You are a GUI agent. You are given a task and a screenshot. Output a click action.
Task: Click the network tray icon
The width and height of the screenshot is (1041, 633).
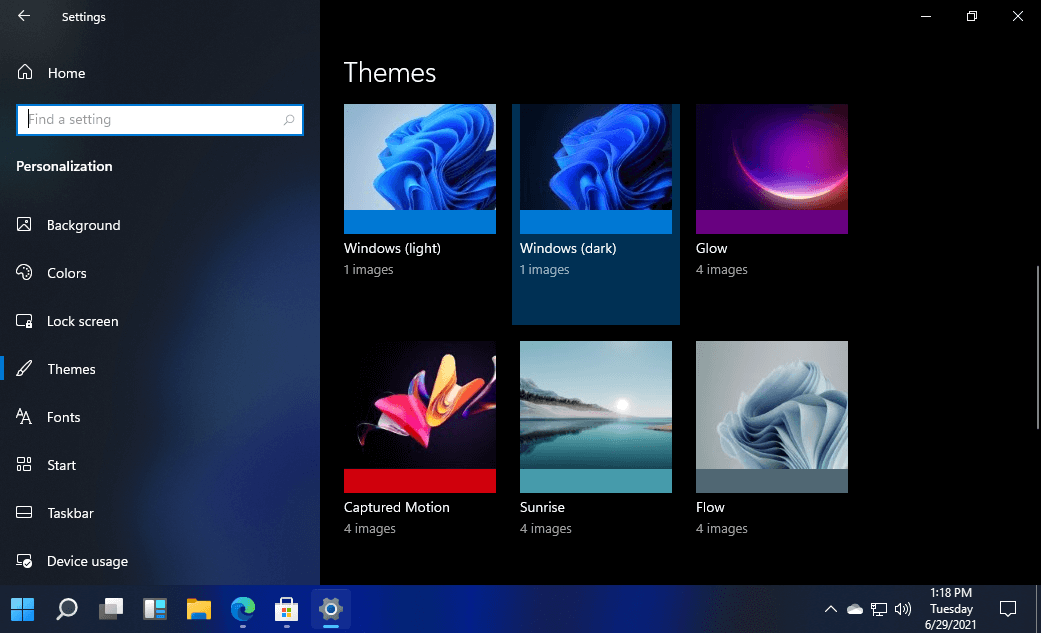(879, 608)
